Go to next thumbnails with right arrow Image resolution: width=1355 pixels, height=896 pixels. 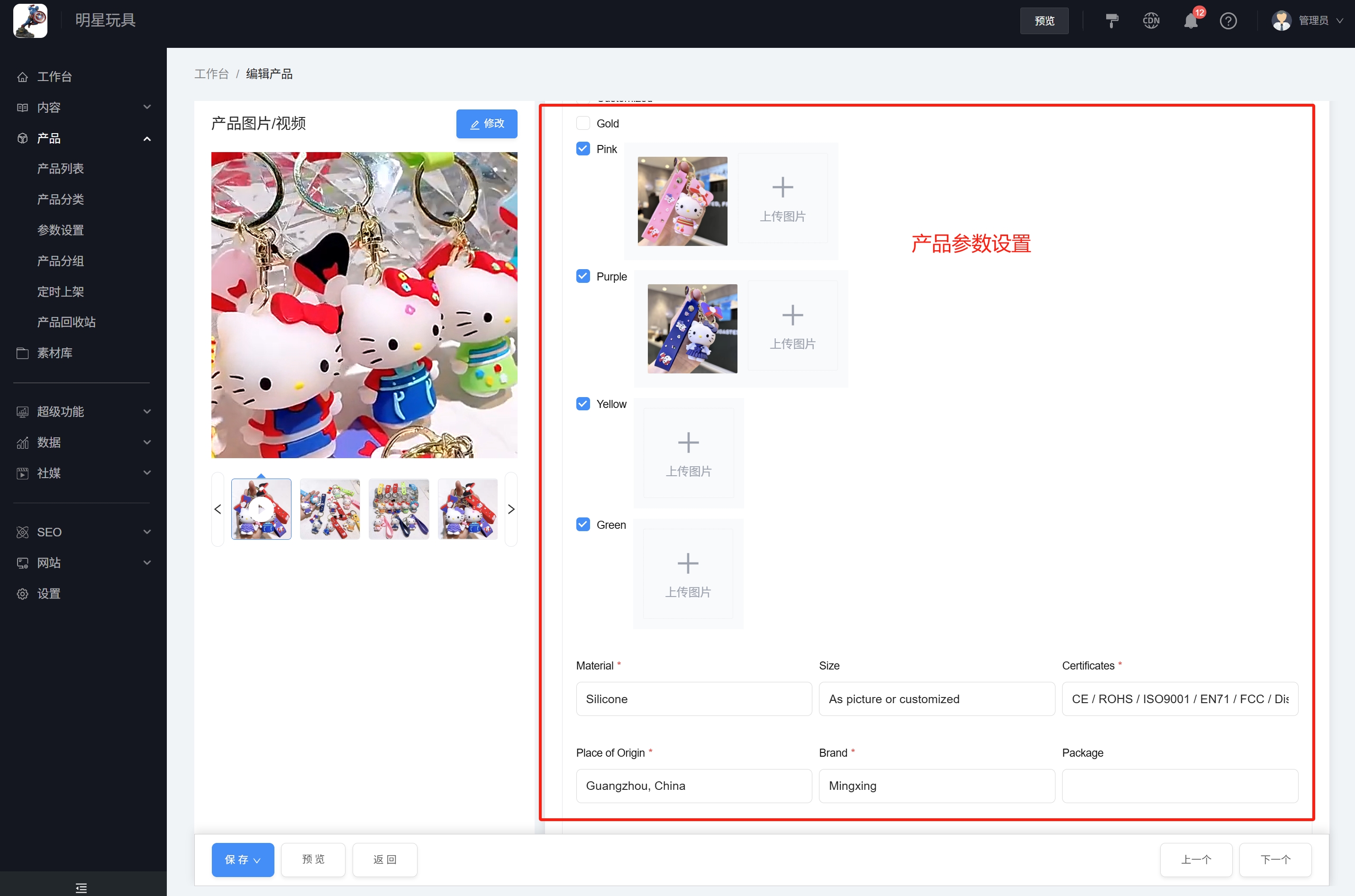[x=511, y=509]
